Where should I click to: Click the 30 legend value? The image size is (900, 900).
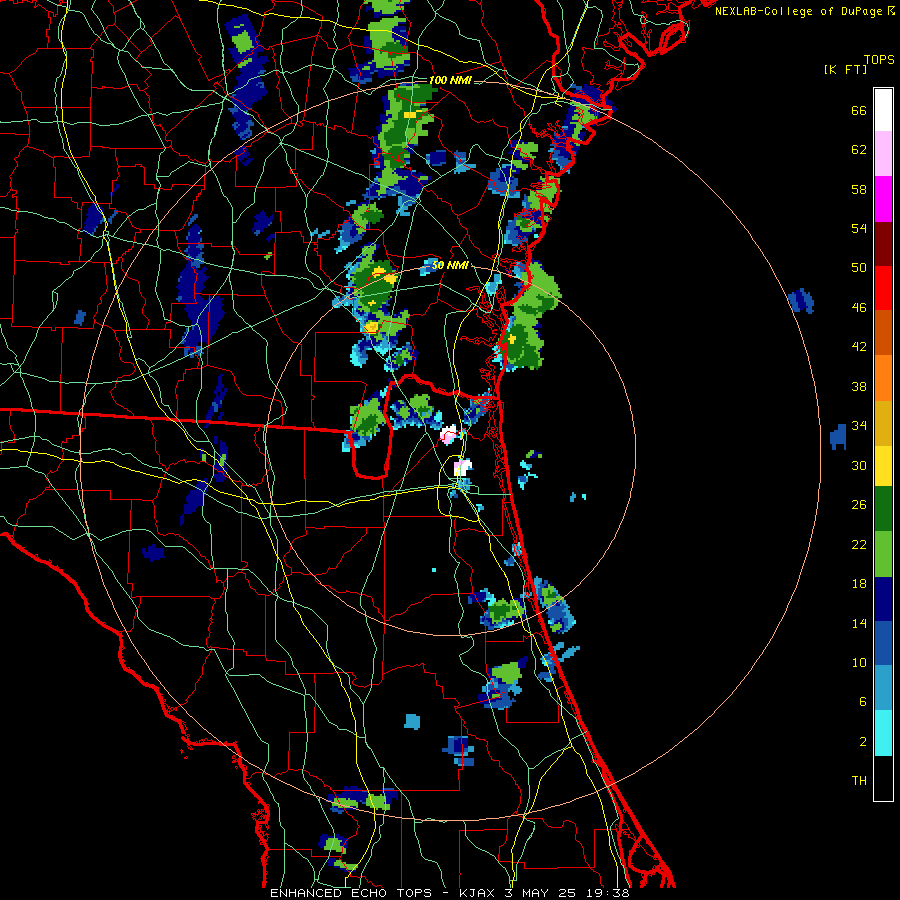click(859, 465)
